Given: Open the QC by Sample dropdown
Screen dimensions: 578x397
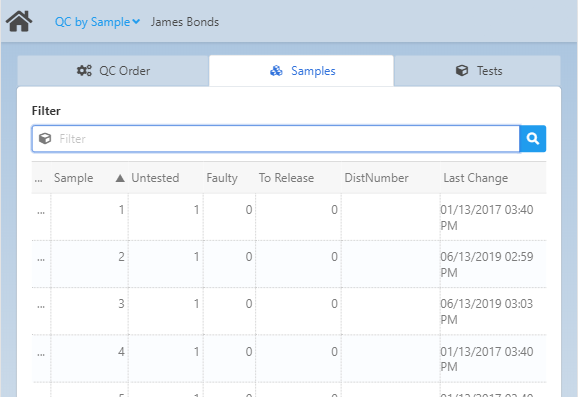Looking at the screenshot, I should 97,22.
